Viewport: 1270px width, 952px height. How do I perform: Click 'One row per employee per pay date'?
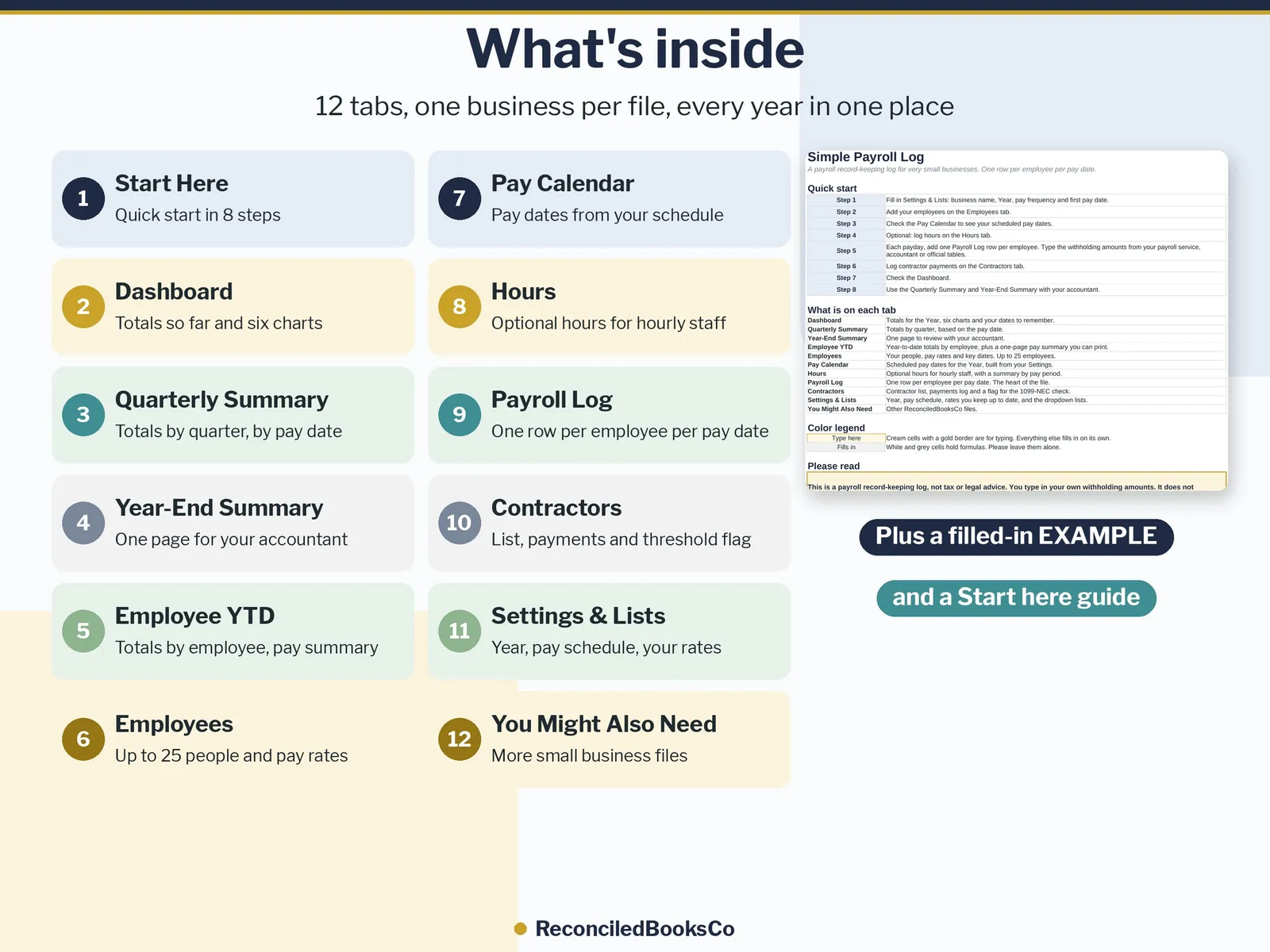pos(630,432)
